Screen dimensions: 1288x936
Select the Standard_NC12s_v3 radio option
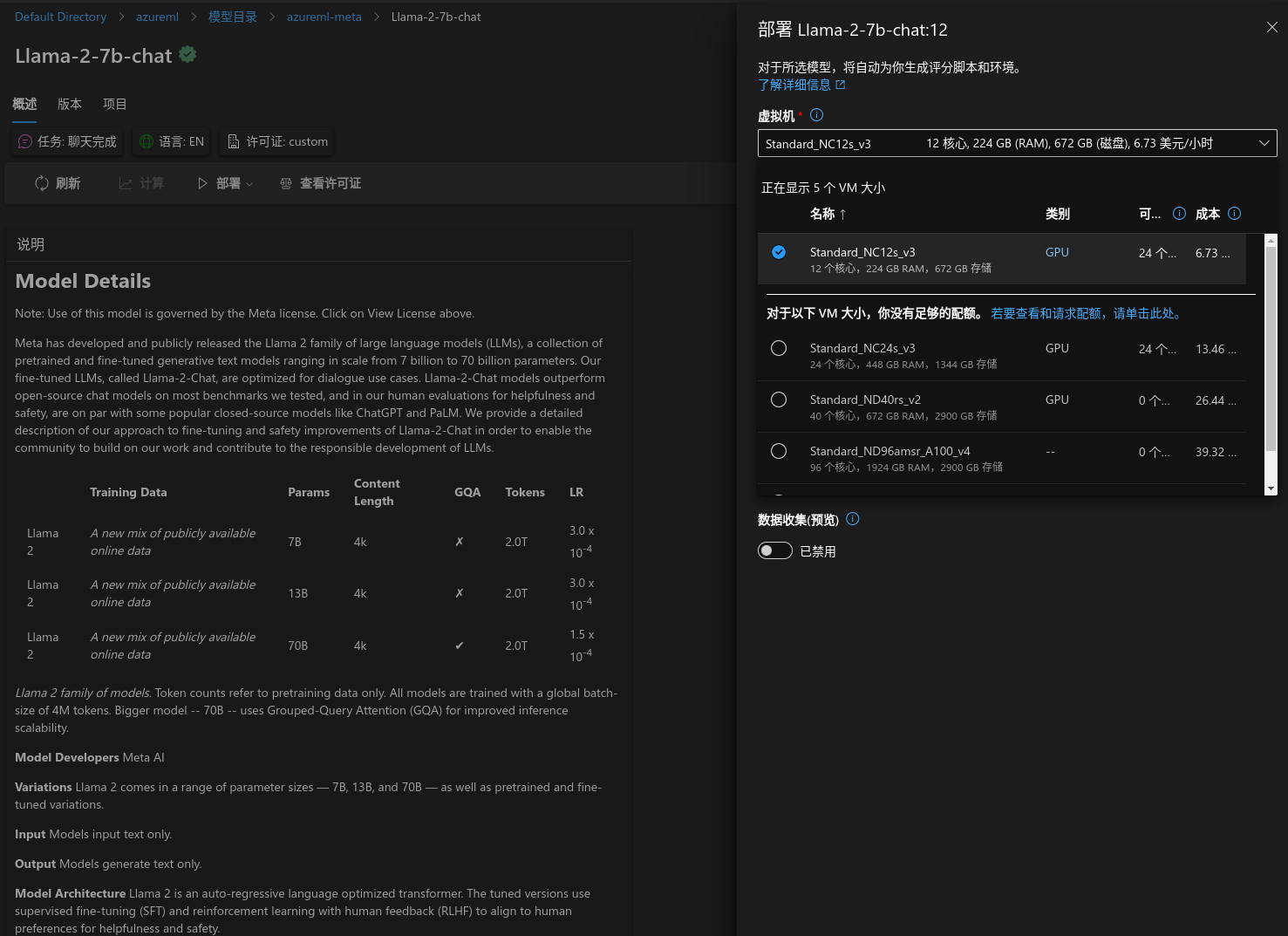click(x=779, y=252)
